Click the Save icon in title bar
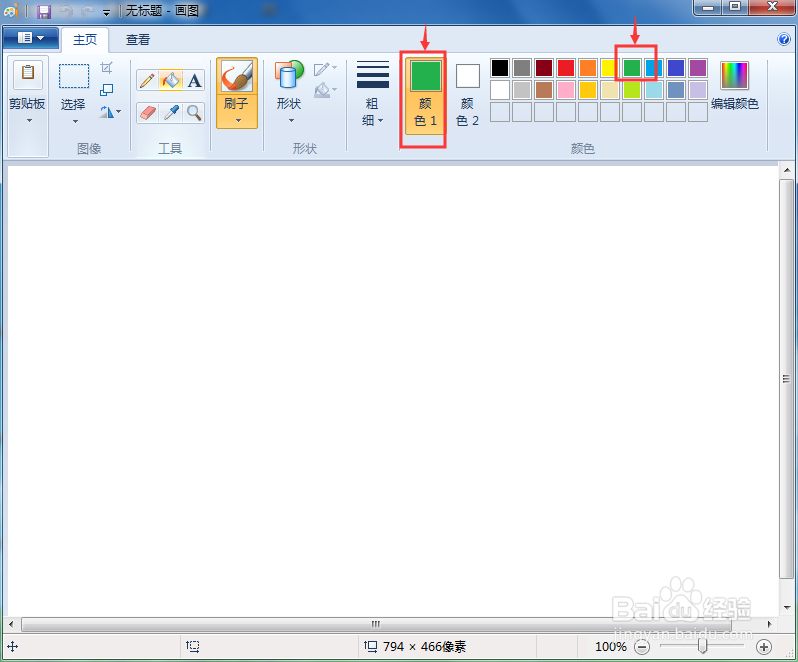798x662 pixels. [44, 11]
